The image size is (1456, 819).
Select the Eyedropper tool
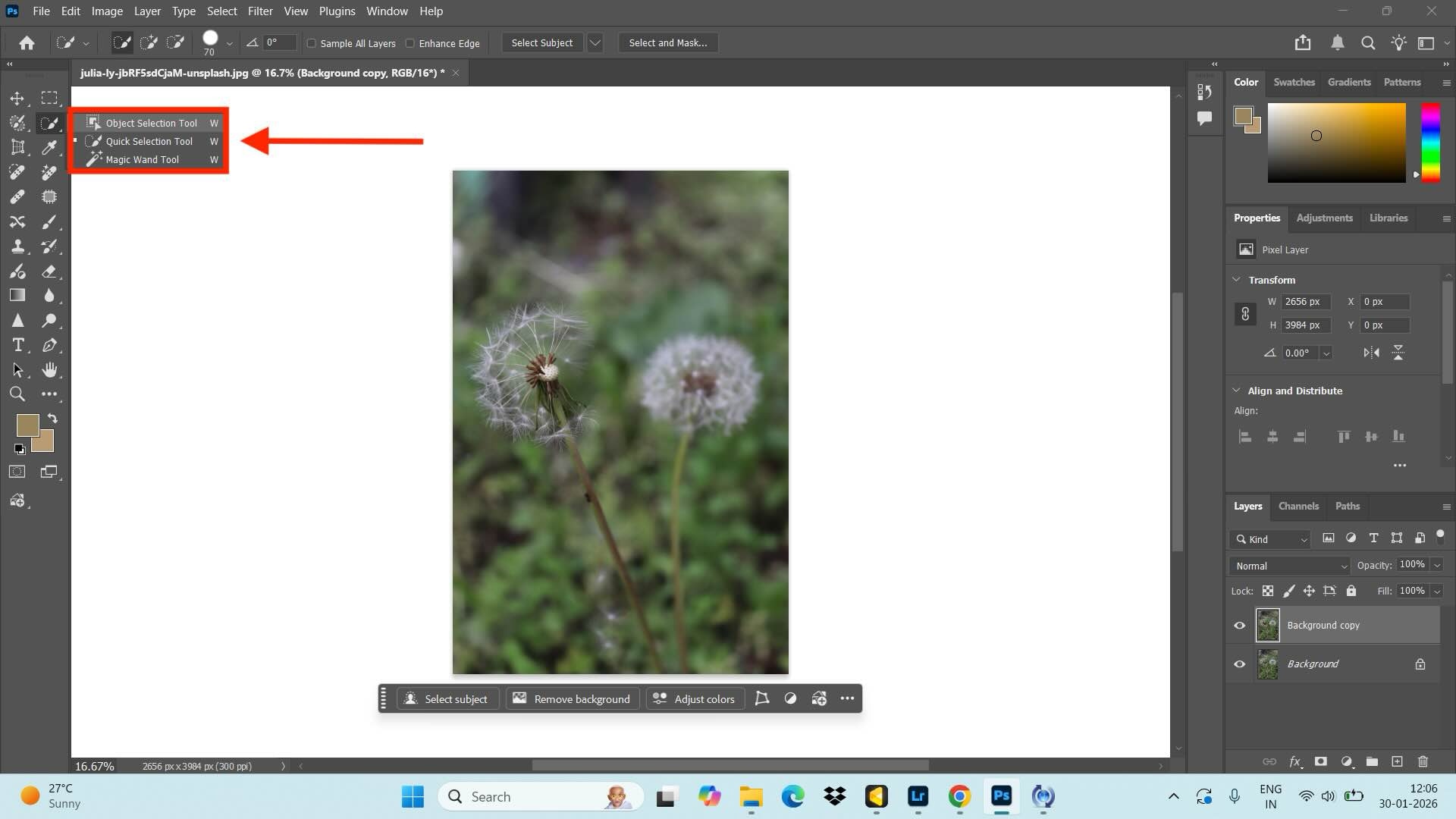click(50, 147)
